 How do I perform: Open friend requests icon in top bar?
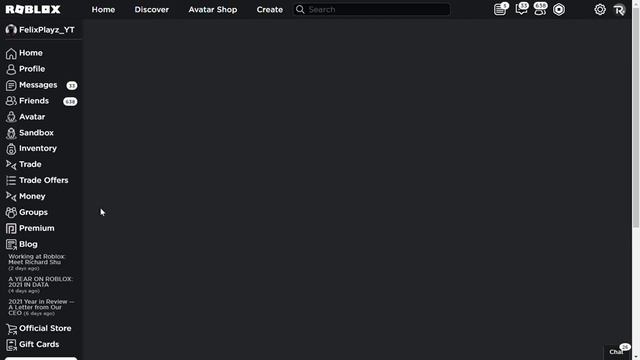click(x=540, y=9)
